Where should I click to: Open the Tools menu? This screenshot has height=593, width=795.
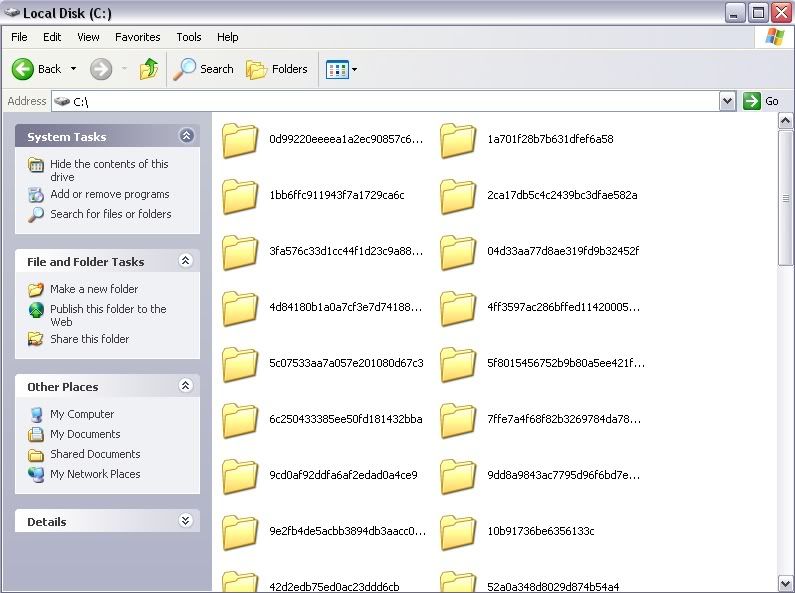tap(189, 37)
